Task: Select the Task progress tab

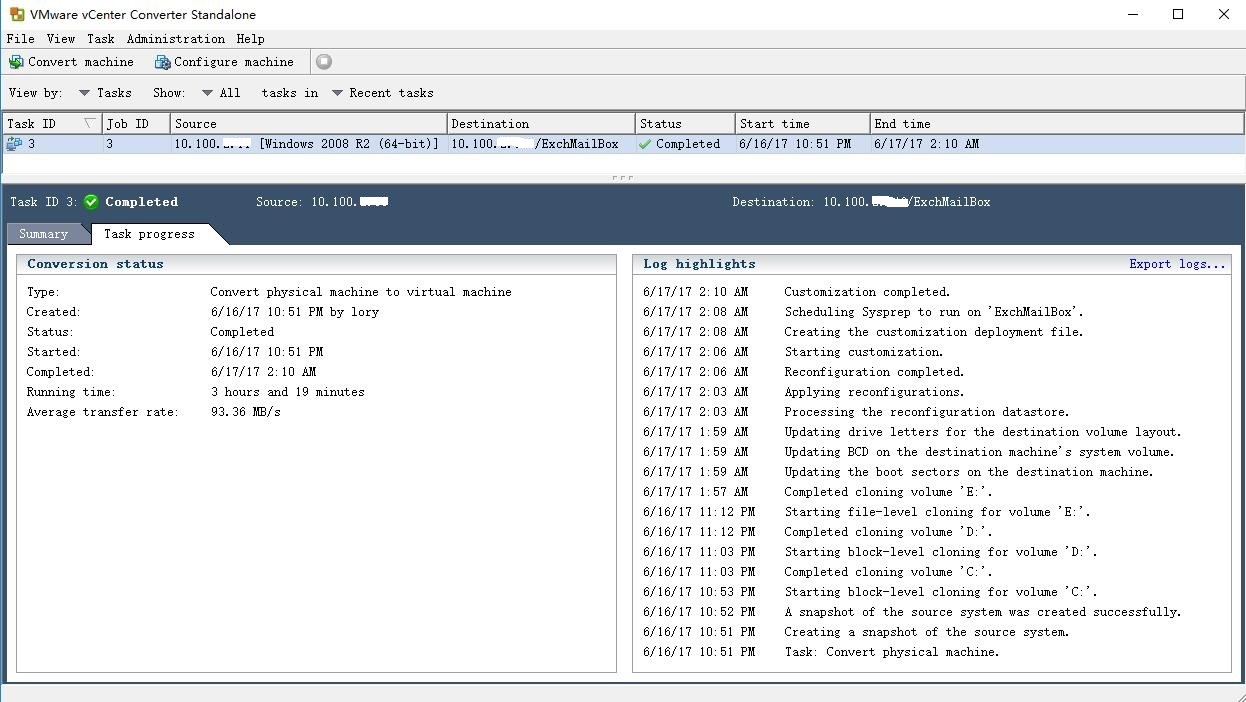Action: click(x=150, y=234)
